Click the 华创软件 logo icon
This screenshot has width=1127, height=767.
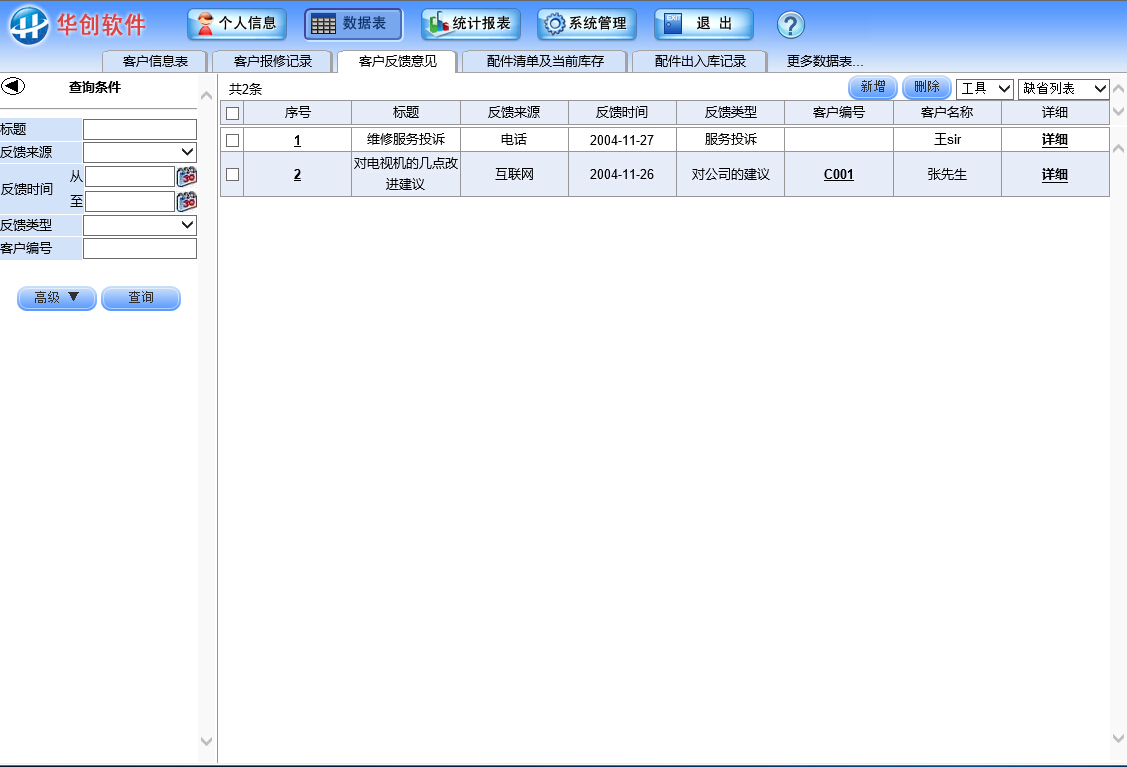point(29,25)
